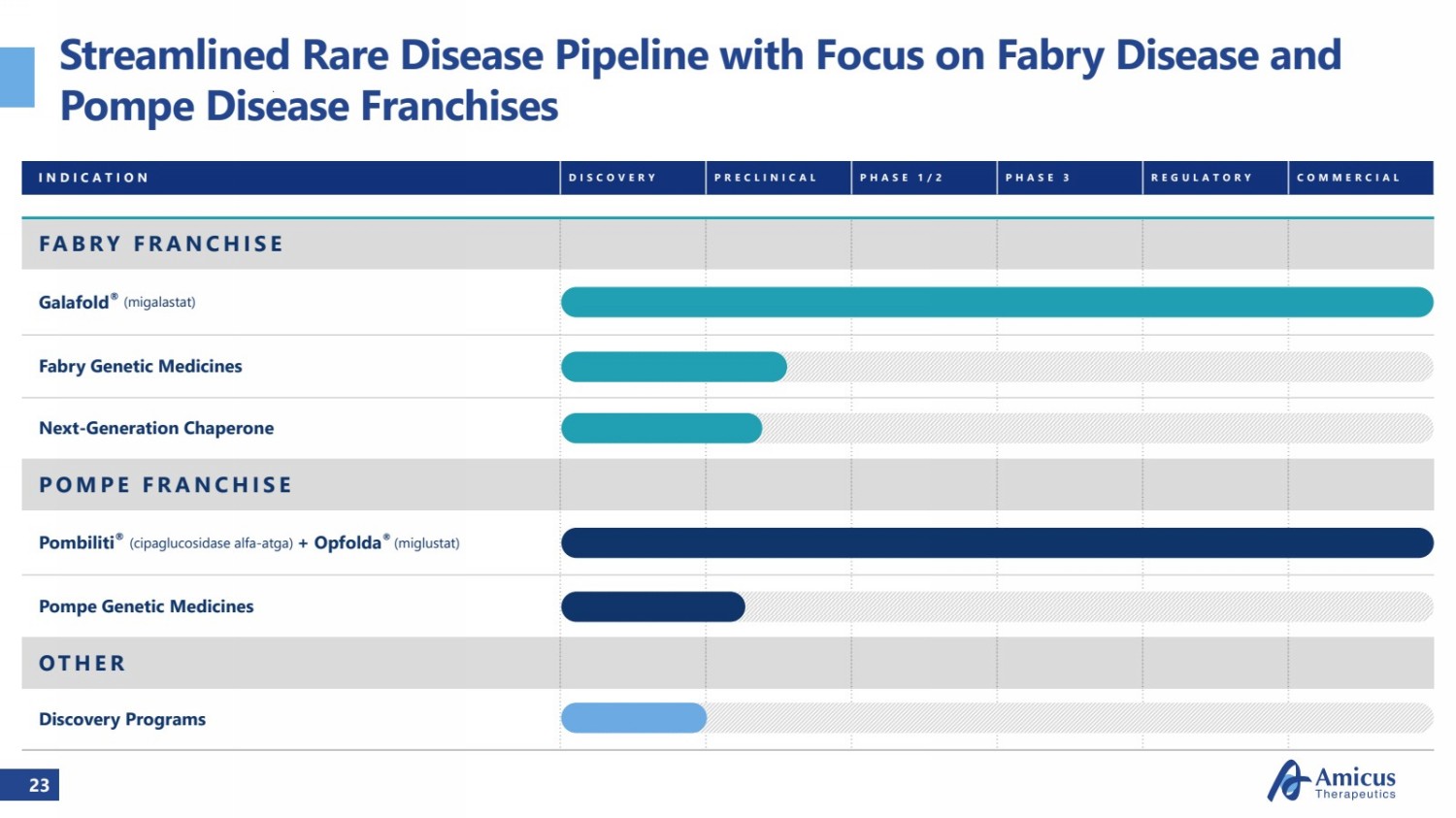Click the FABRY FRANCHISE section heading
1456x818 pixels.
(x=161, y=244)
